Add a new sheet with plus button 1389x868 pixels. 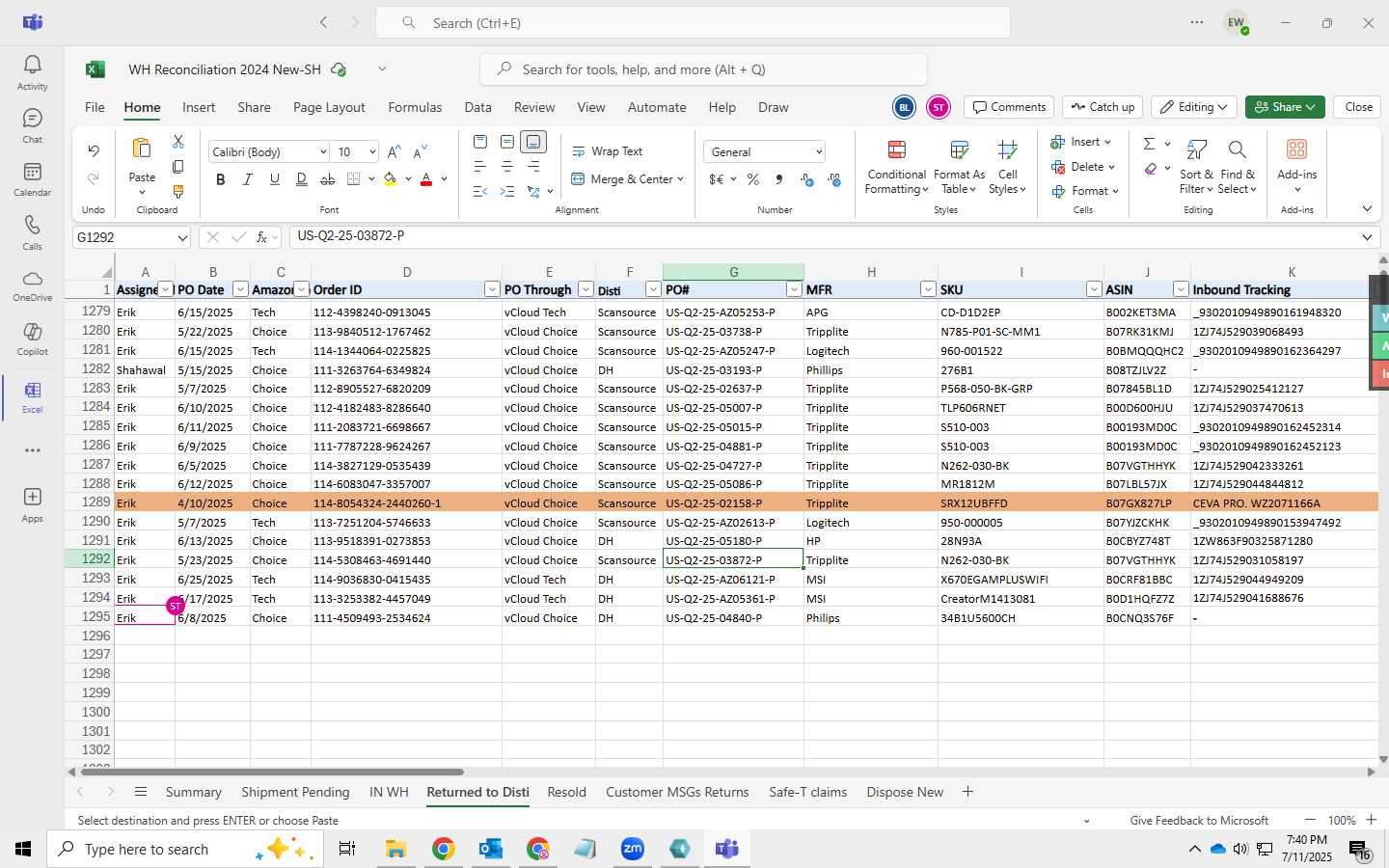click(967, 792)
